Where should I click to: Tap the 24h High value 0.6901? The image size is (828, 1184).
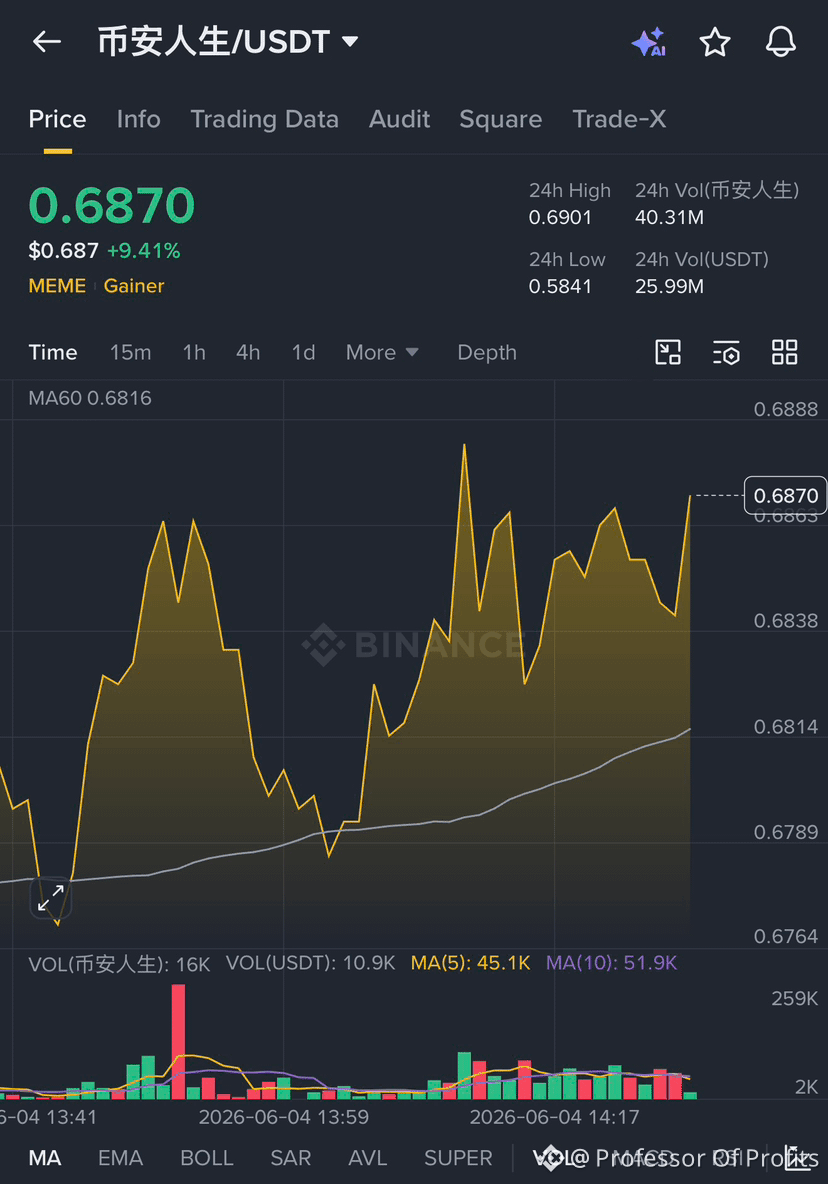pyautogui.click(x=560, y=217)
